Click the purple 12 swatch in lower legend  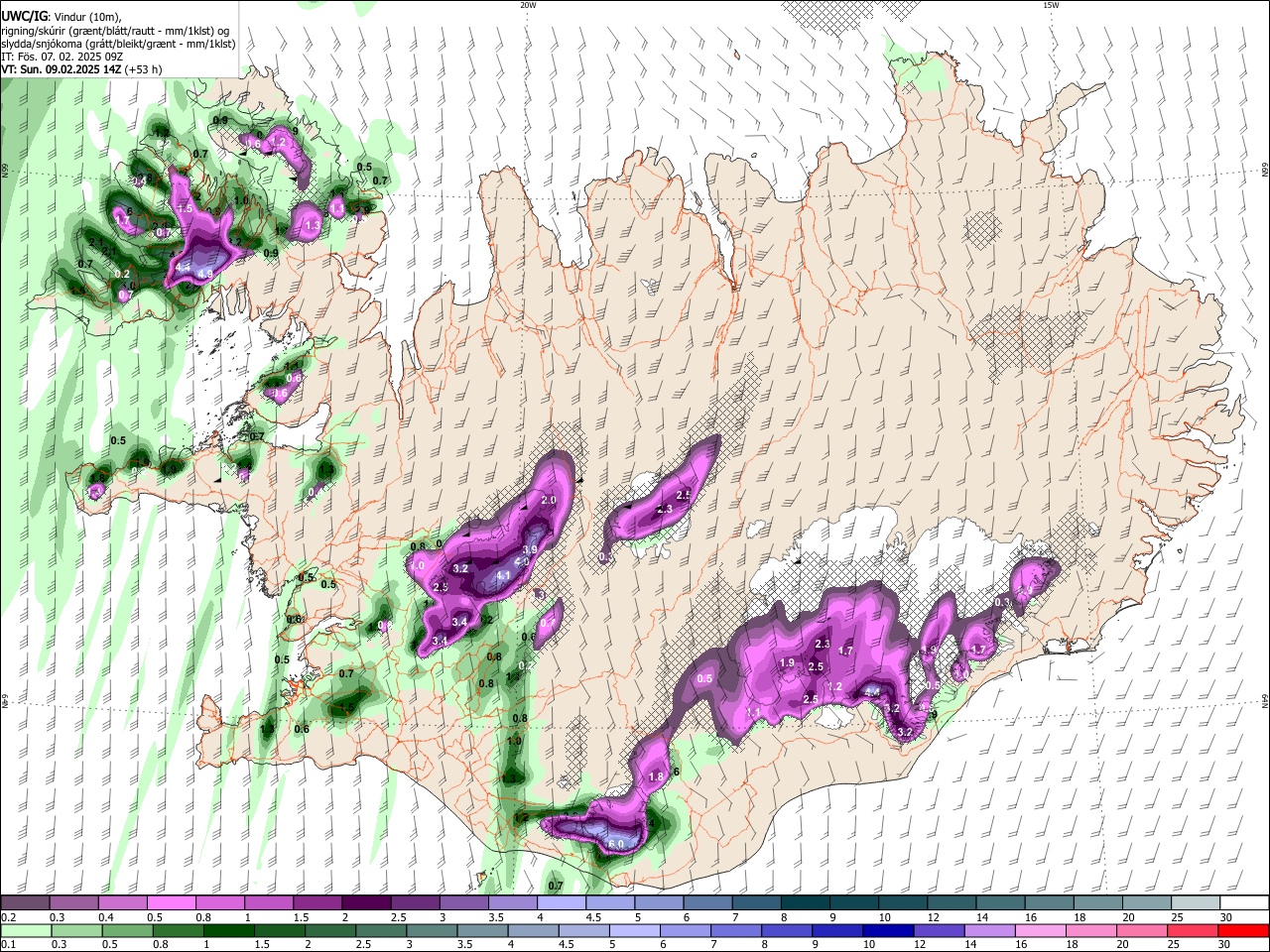tap(939, 930)
